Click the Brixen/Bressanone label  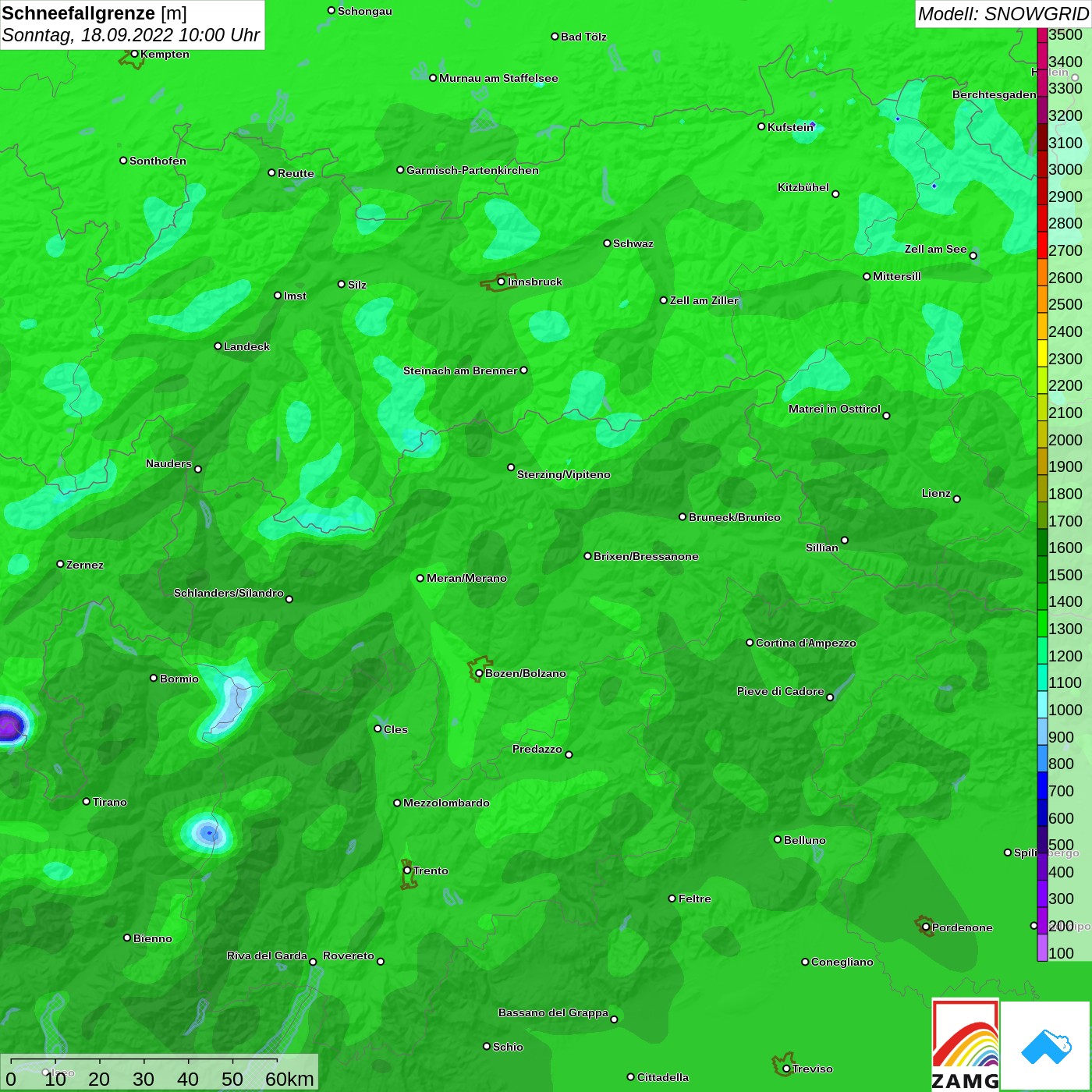646,556
